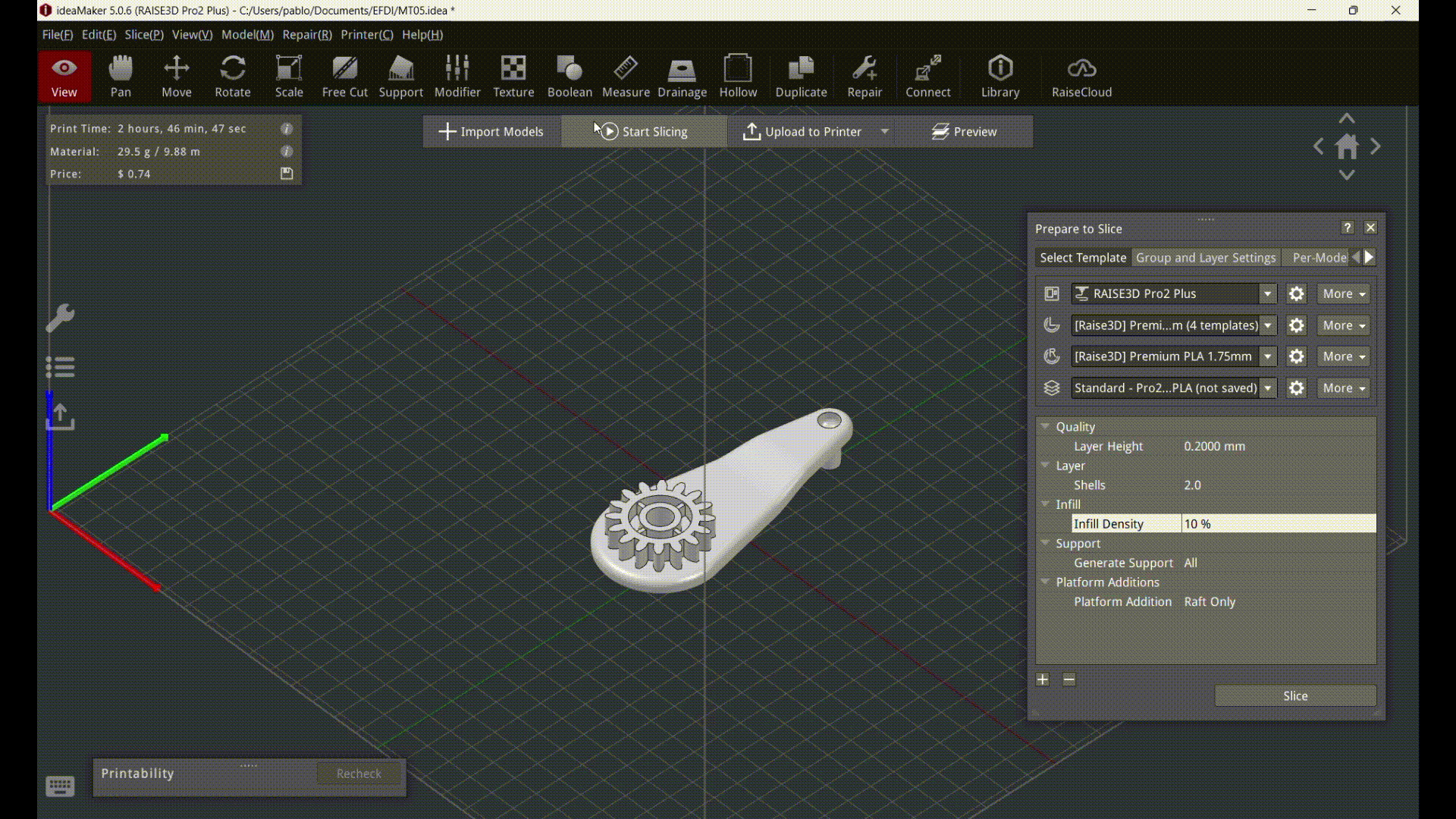1456x819 pixels.
Task: Open the Modifier tool
Action: (457, 76)
